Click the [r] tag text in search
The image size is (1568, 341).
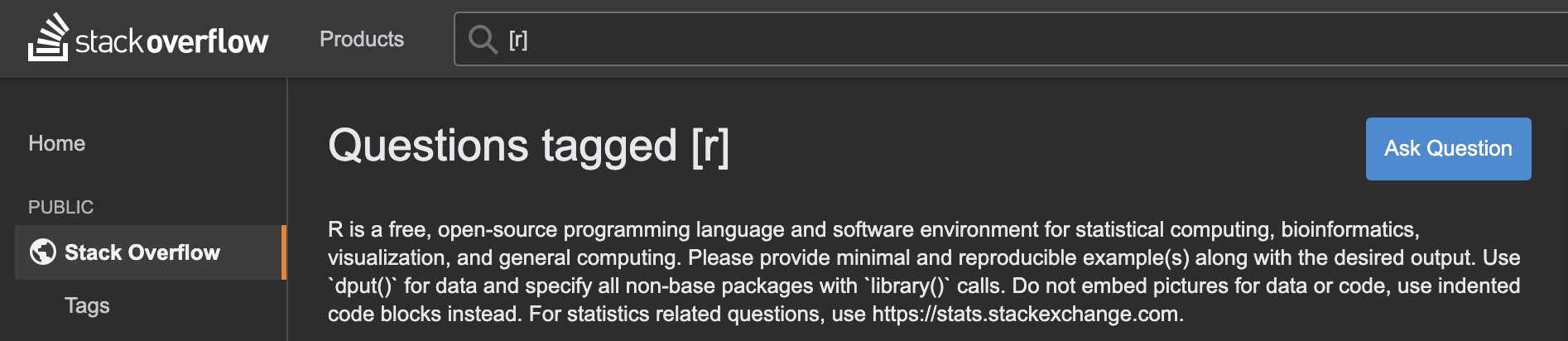[518, 39]
